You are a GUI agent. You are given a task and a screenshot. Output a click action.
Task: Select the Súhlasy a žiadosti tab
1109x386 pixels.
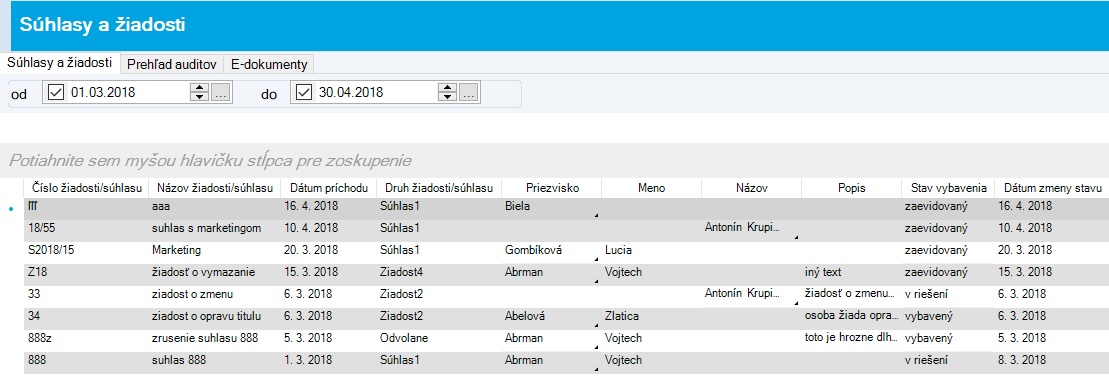[59, 63]
